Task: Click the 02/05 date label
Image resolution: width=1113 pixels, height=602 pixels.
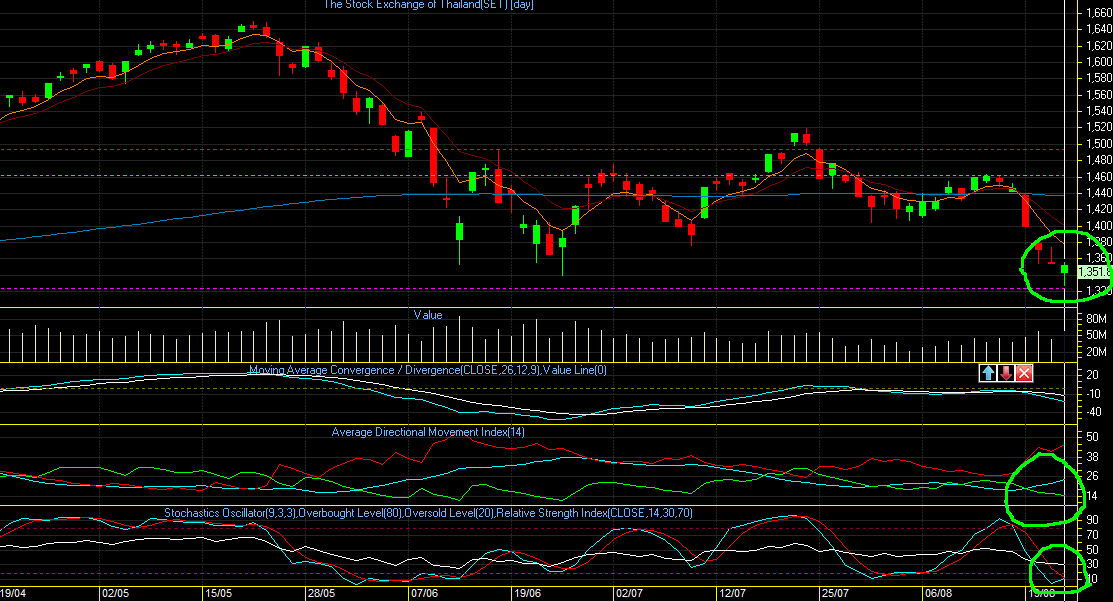Action: point(115,593)
